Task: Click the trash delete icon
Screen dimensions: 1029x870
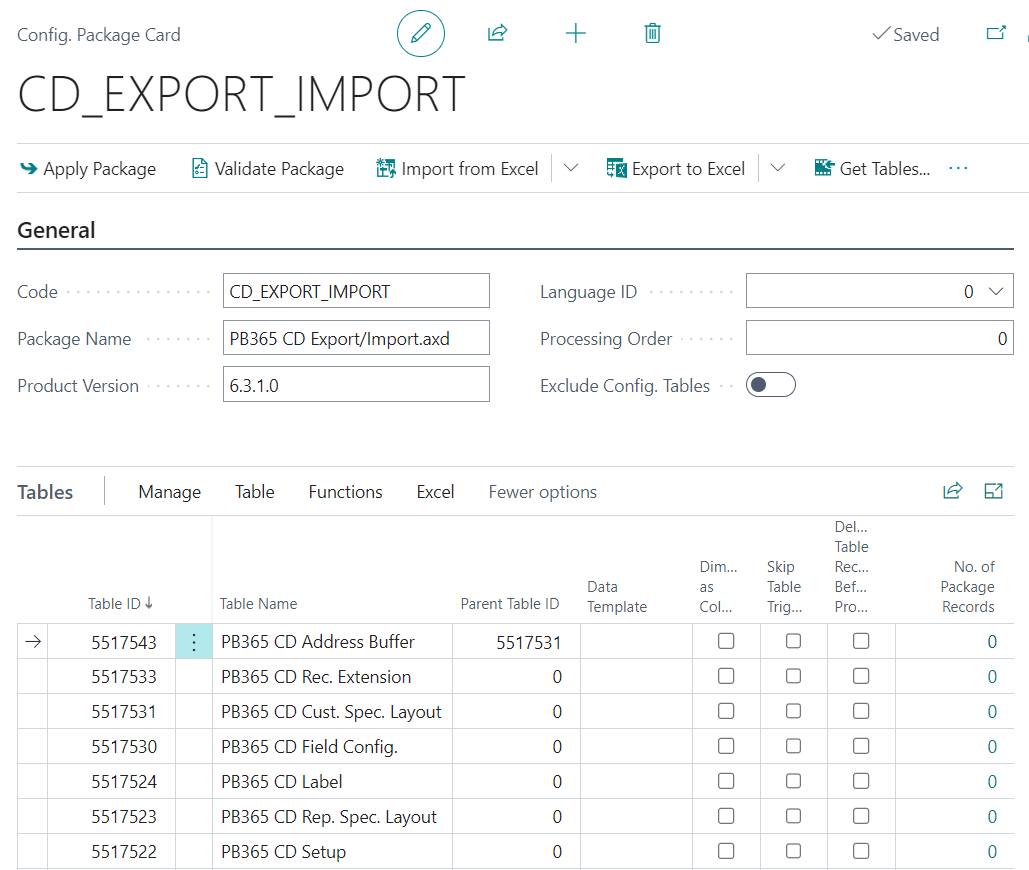Action: [652, 33]
